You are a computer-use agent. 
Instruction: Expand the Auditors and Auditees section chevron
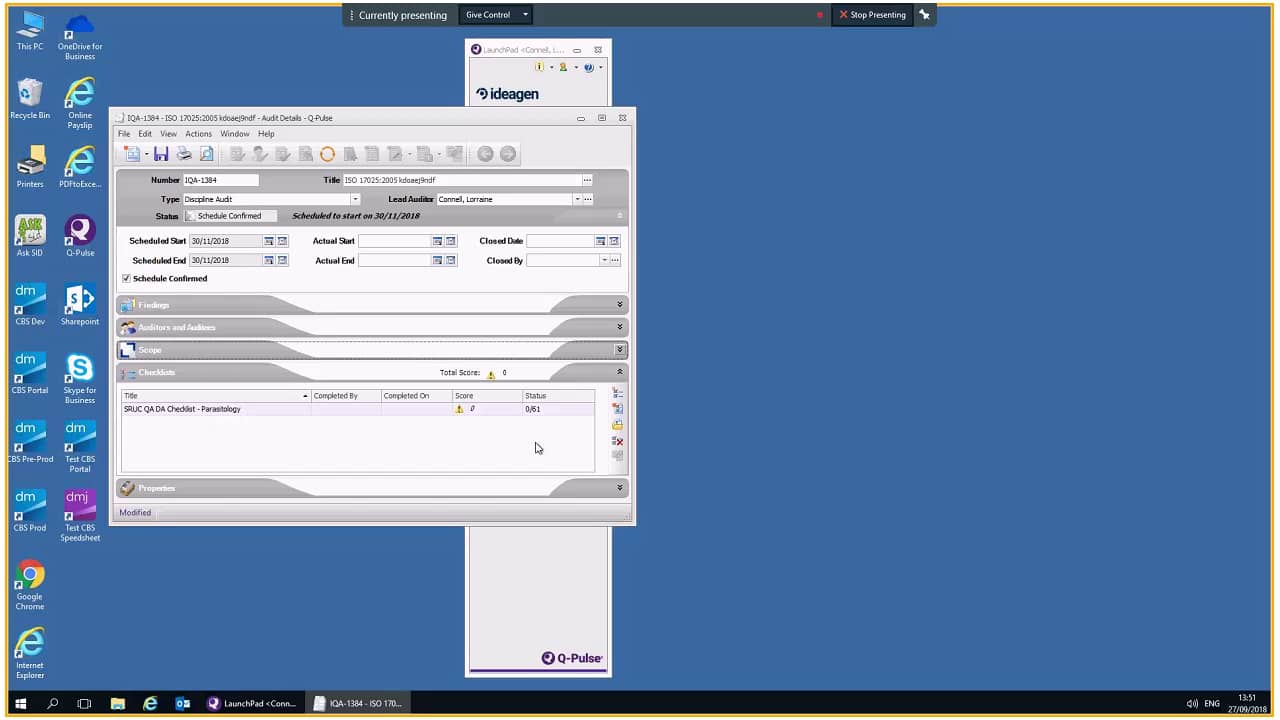click(620, 327)
